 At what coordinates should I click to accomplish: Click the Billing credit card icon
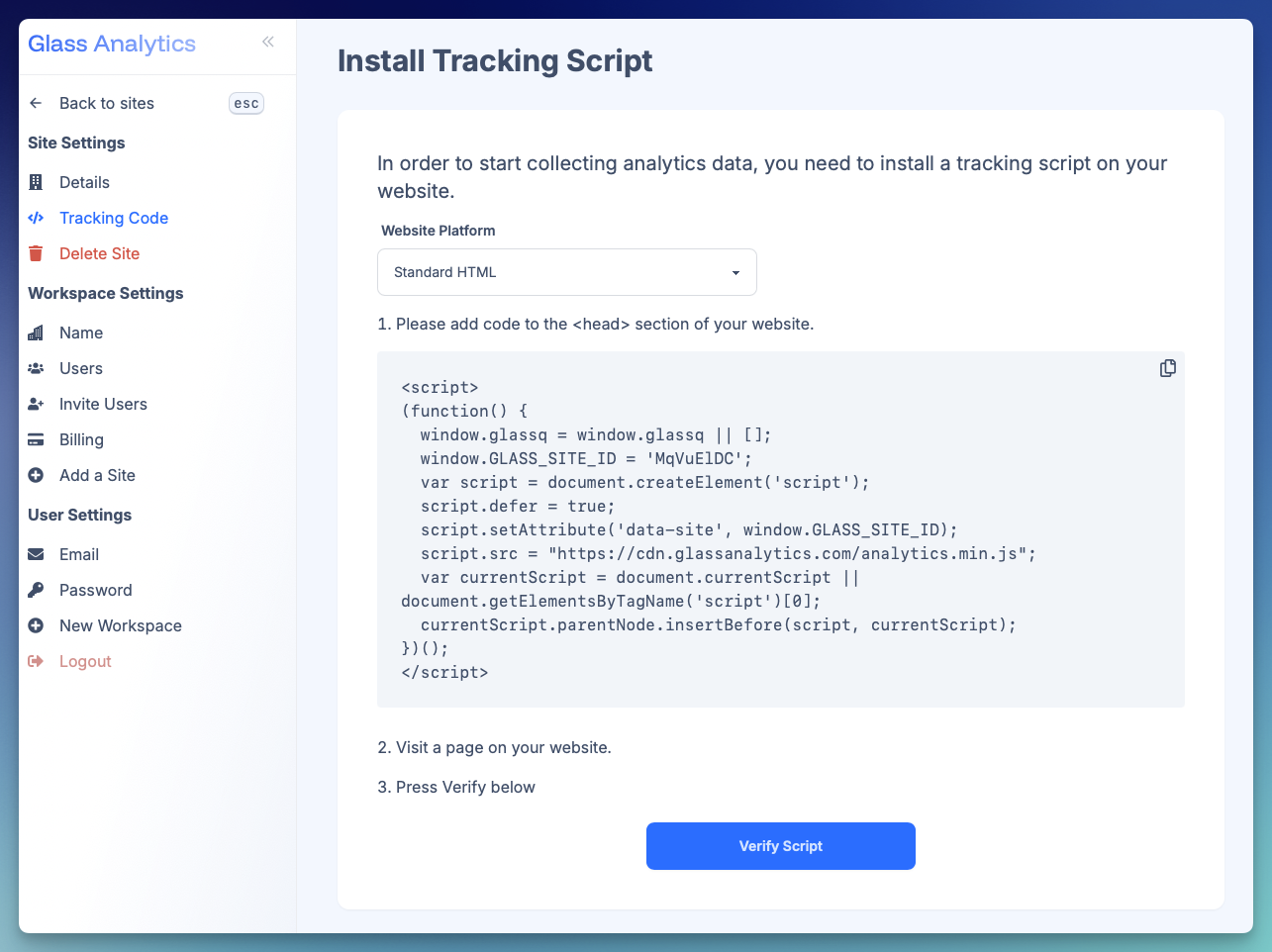[36, 439]
